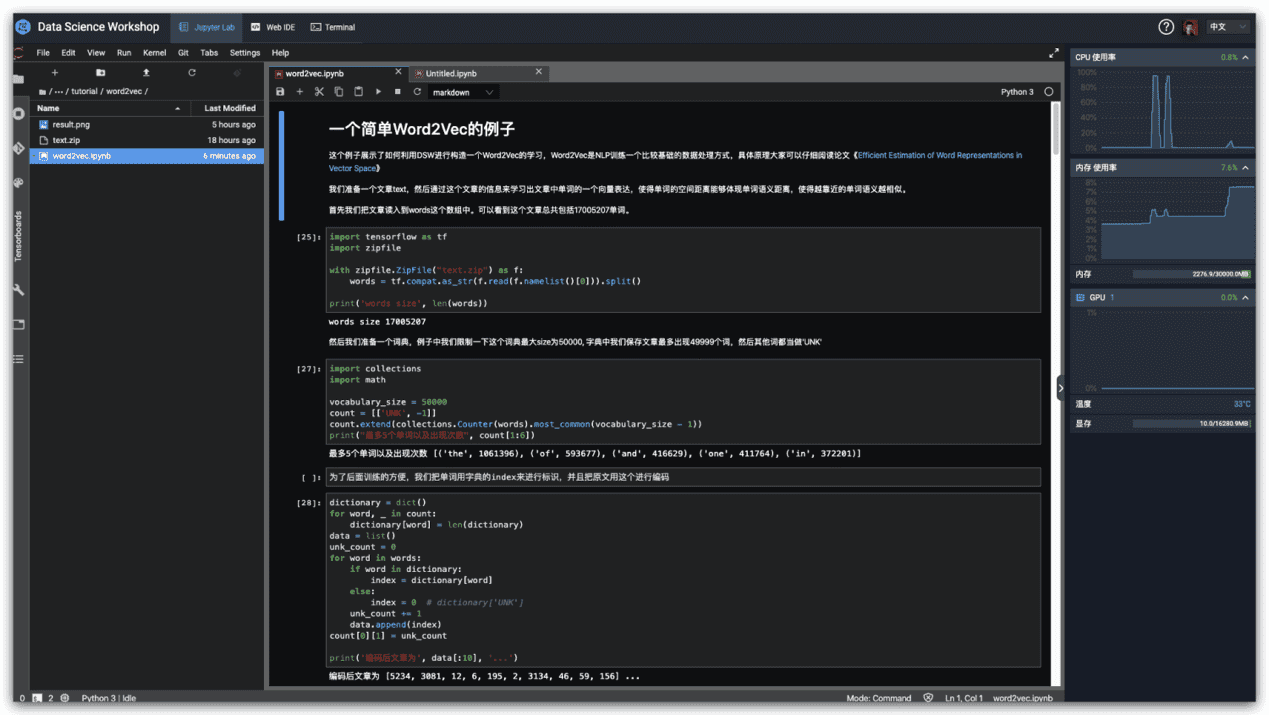1269x715 pixels.
Task: Cut the selected cell with scissors icon
Action: (319, 92)
